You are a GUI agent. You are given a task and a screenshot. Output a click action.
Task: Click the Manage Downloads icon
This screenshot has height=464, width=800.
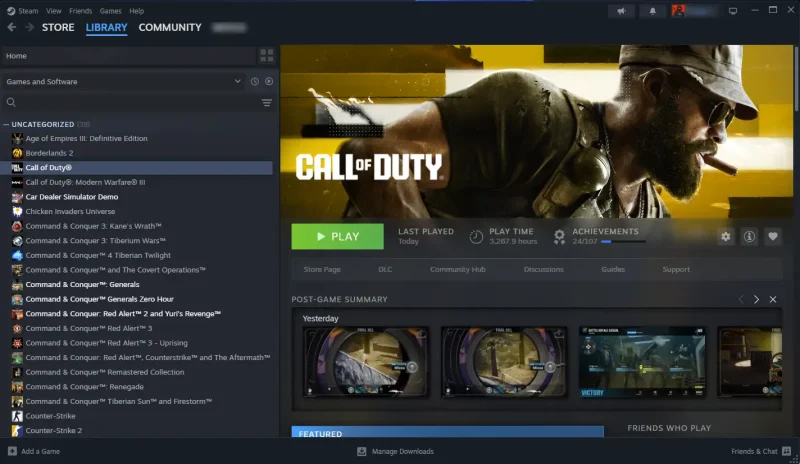point(362,451)
